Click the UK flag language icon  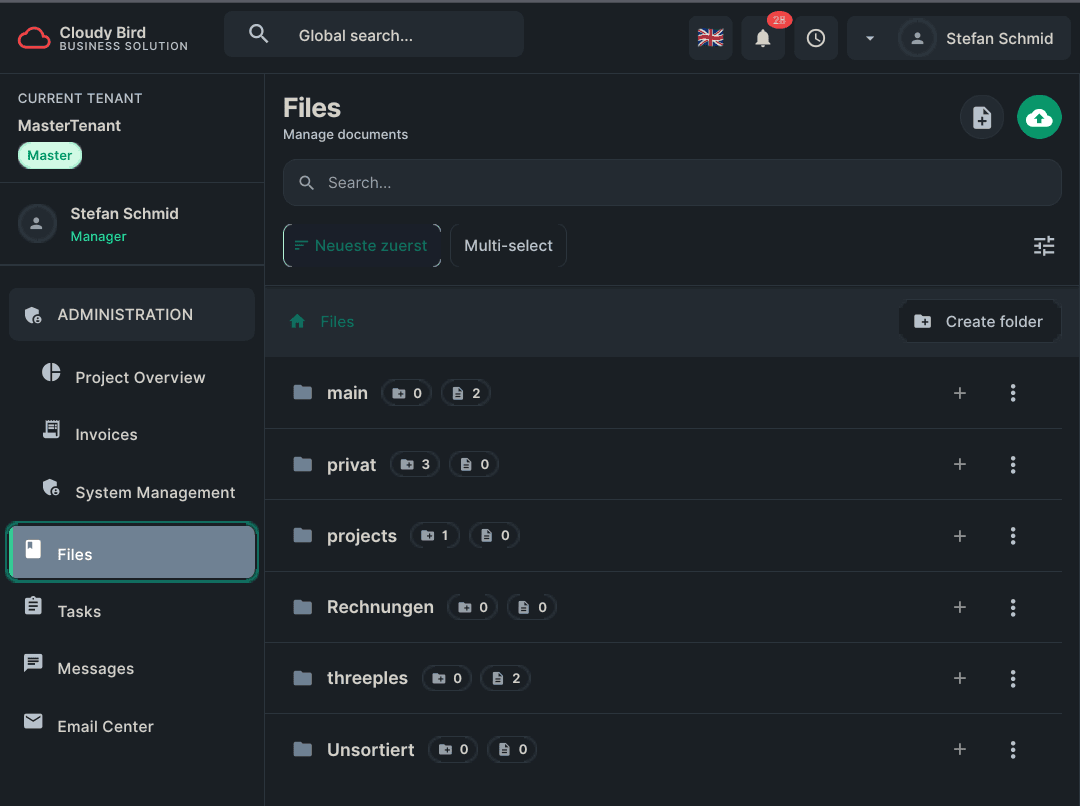click(710, 38)
